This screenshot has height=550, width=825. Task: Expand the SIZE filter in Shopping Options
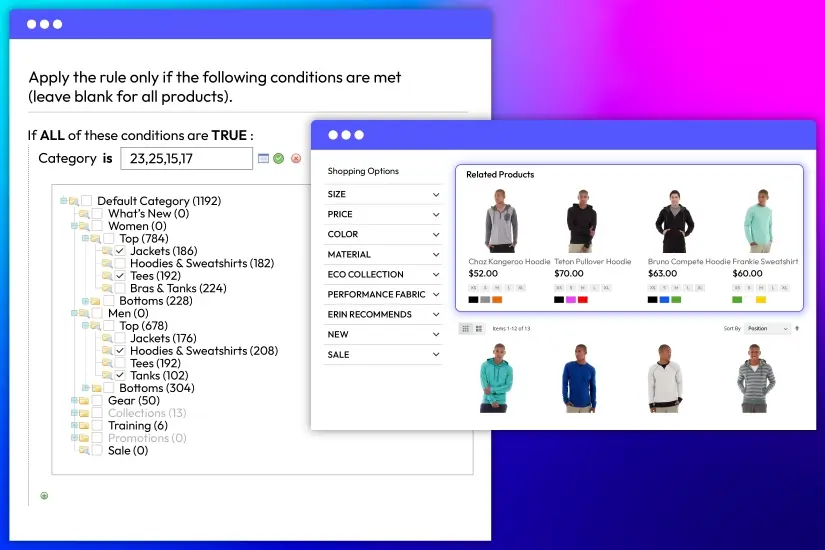[x=383, y=194]
